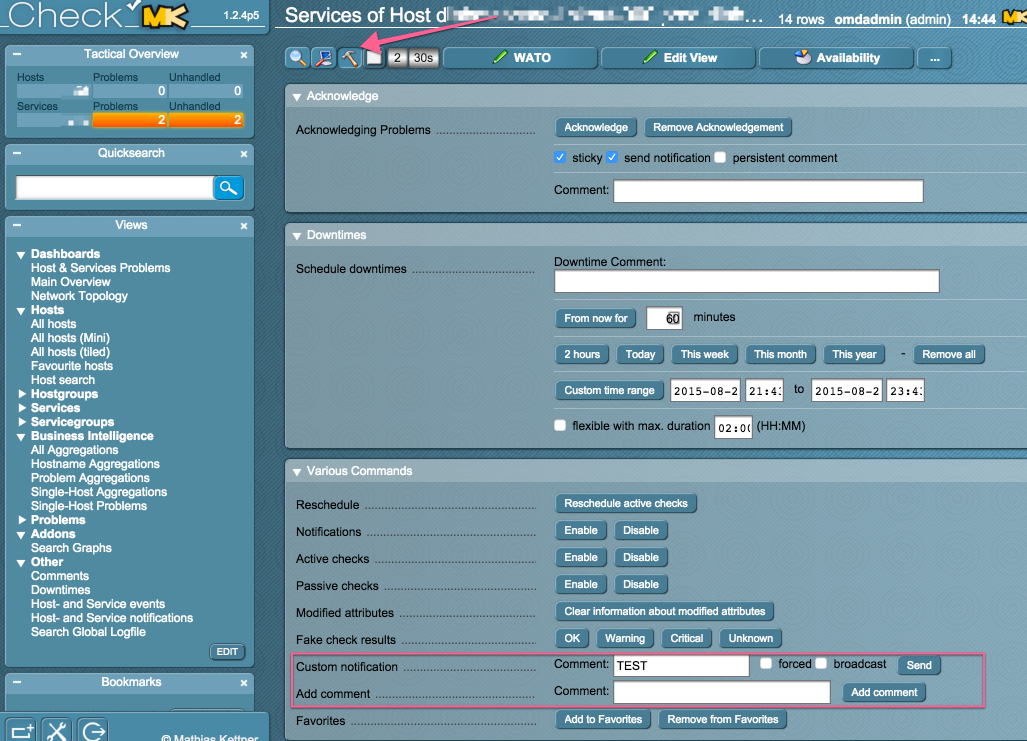Click the logout arrow icon

click(x=94, y=730)
